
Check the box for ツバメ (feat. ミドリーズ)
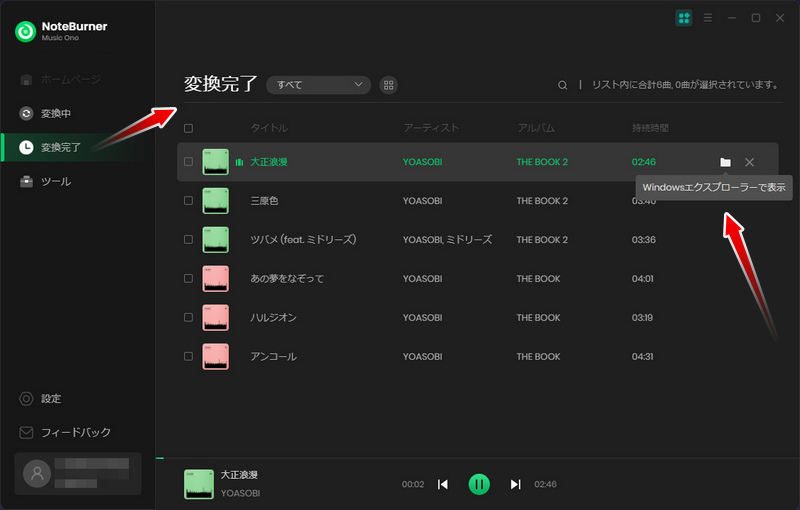188,239
